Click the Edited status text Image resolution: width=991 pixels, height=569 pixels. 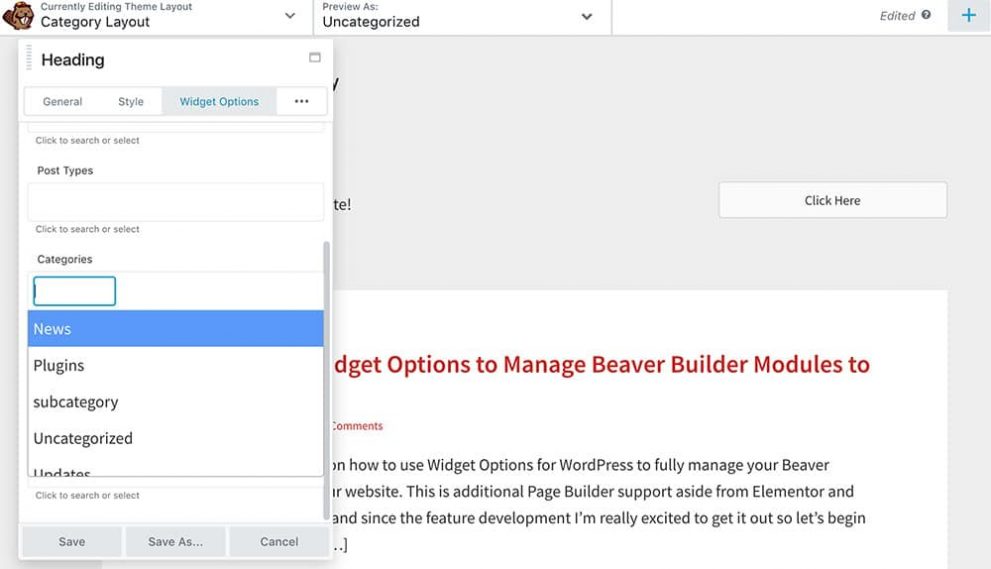tap(897, 16)
